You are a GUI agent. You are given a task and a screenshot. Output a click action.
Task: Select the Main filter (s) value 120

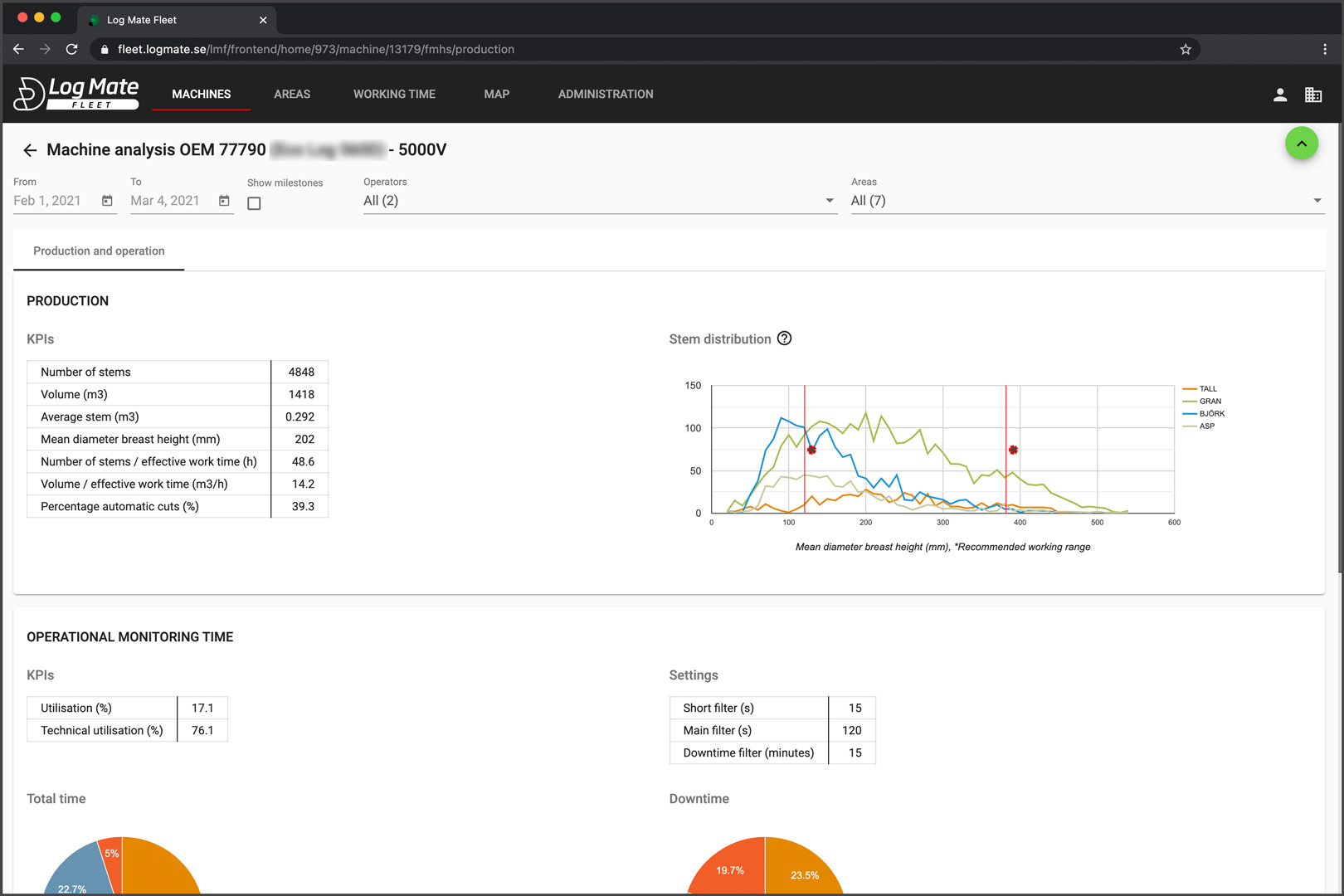852,730
